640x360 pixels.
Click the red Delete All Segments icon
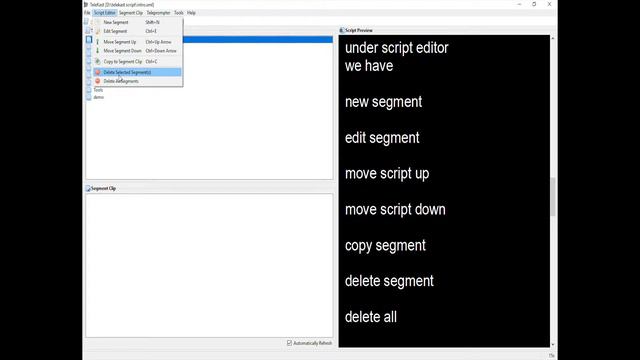tap(98, 81)
